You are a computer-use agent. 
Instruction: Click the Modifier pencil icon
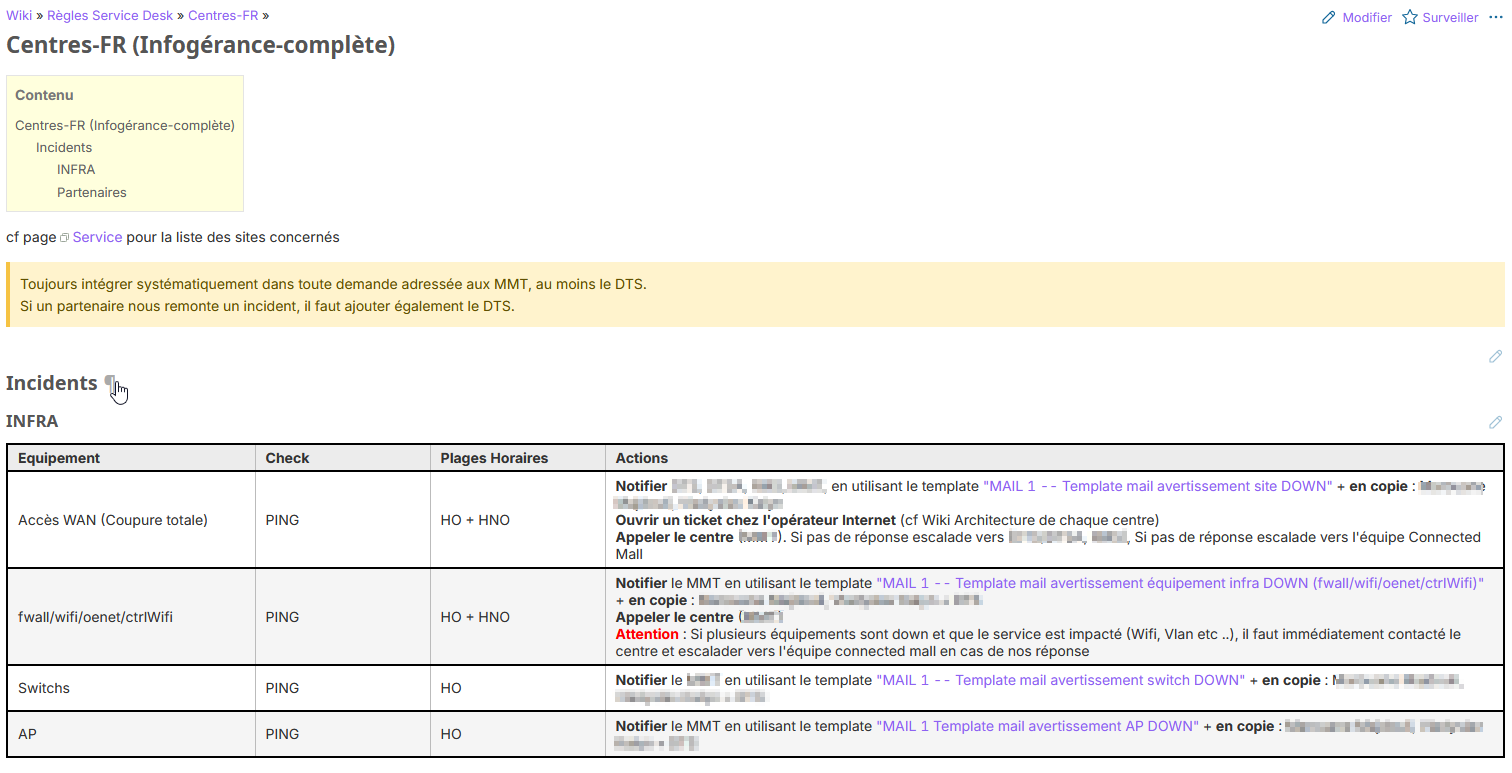coord(1329,18)
